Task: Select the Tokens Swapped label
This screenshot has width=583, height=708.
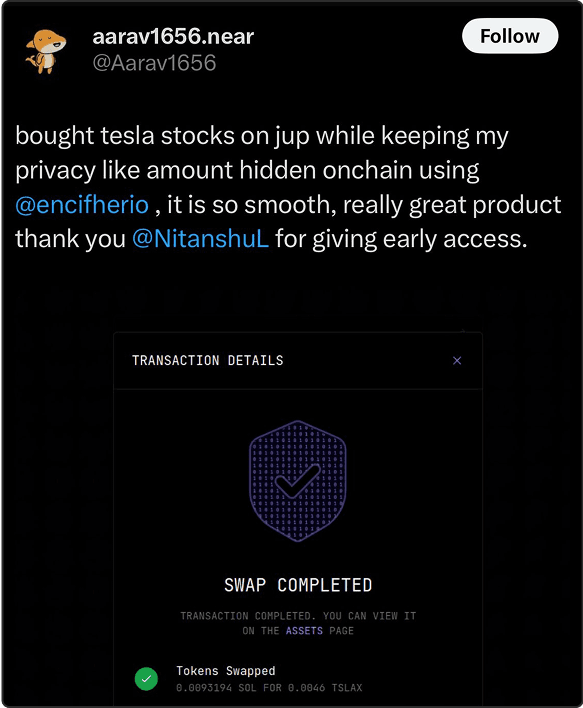Action: (226, 671)
